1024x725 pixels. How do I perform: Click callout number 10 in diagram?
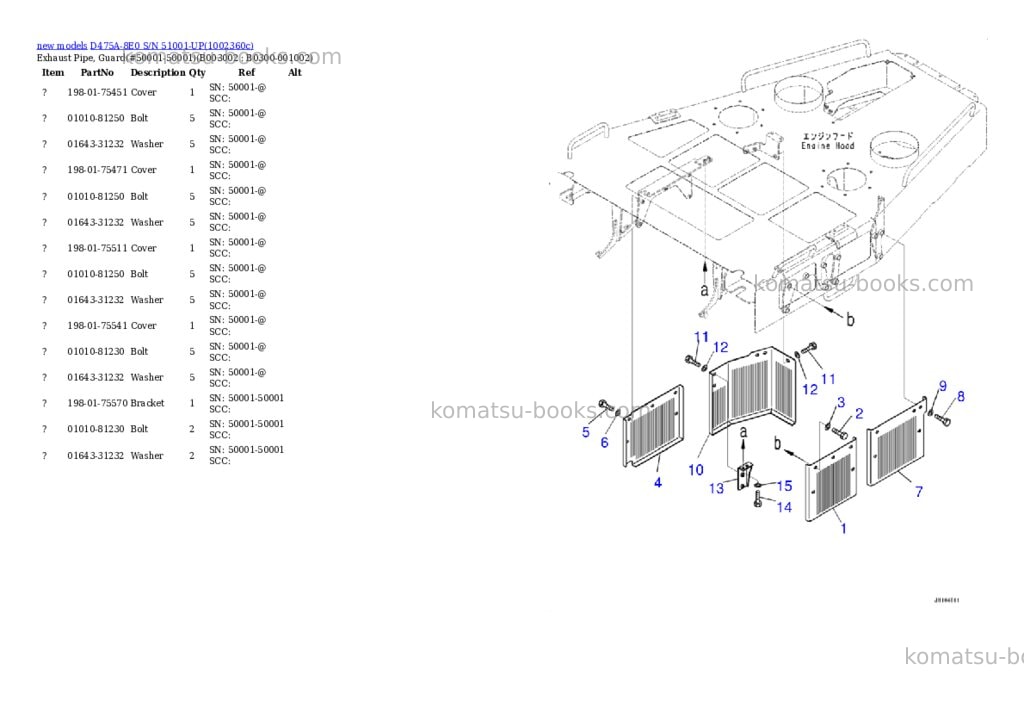(696, 470)
